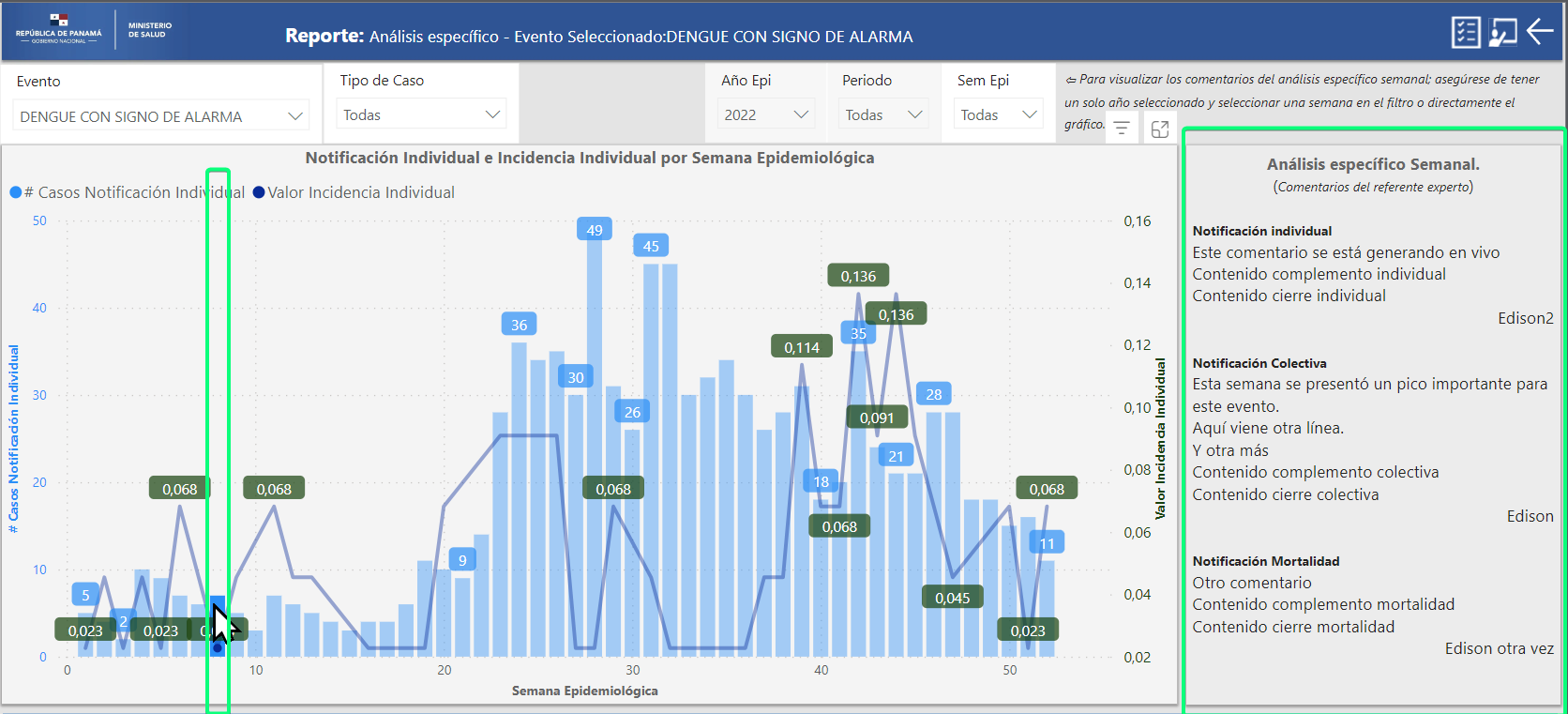Open the Año Epi dropdown showing 2022

(x=765, y=114)
